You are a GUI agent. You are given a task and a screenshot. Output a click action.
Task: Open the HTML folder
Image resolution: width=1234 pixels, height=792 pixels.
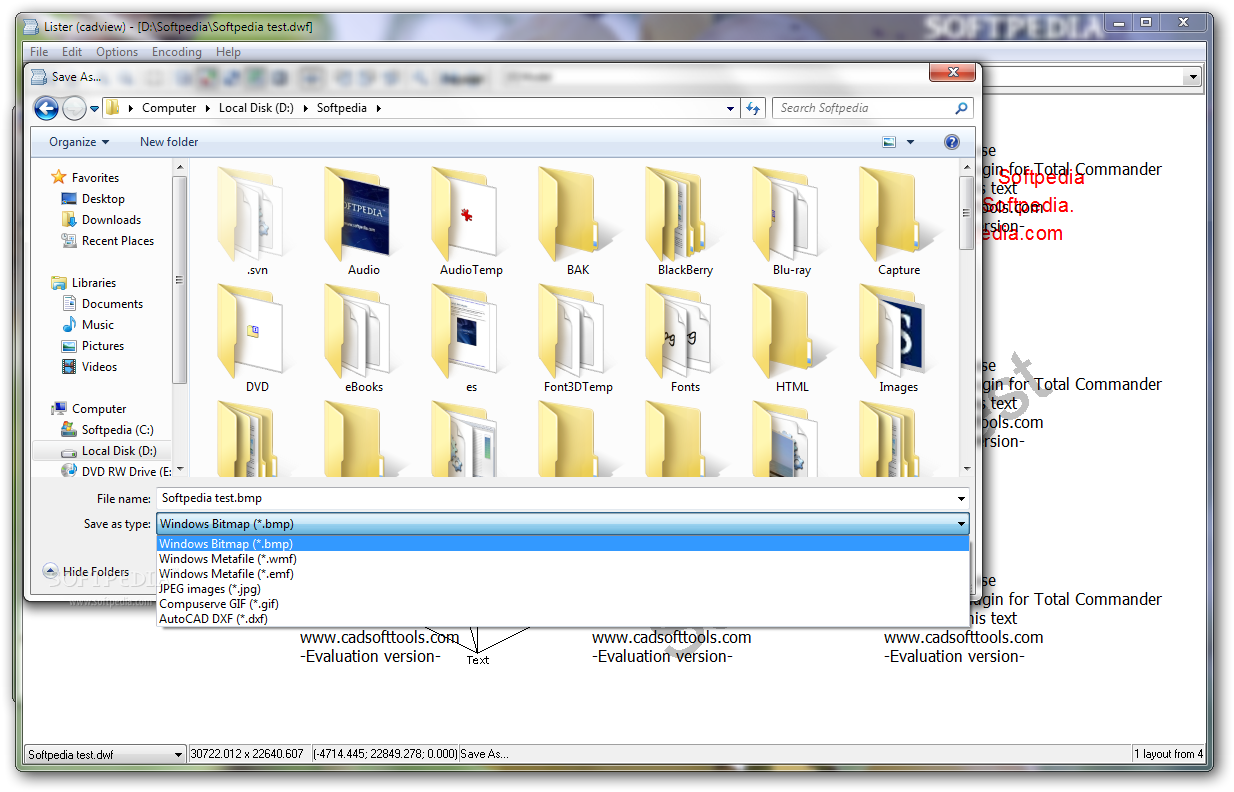click(792, 339)
